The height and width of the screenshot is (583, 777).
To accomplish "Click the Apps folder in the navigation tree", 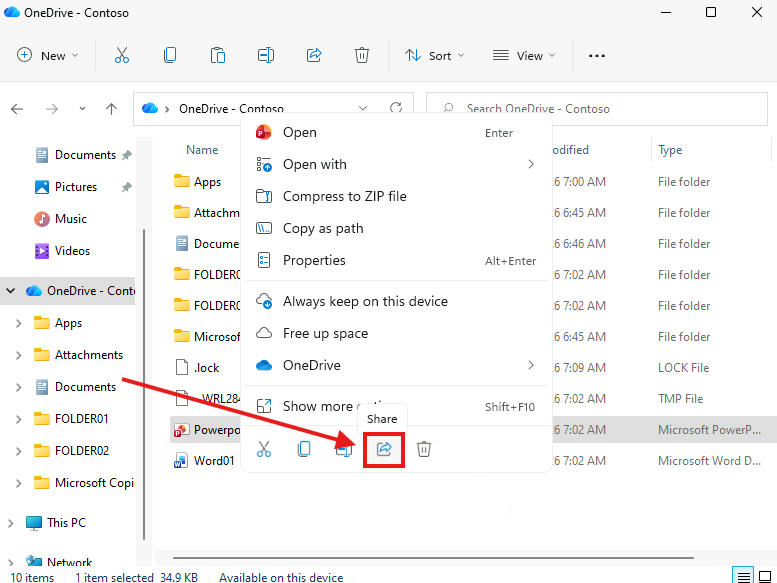I will (x=58, y=323).
